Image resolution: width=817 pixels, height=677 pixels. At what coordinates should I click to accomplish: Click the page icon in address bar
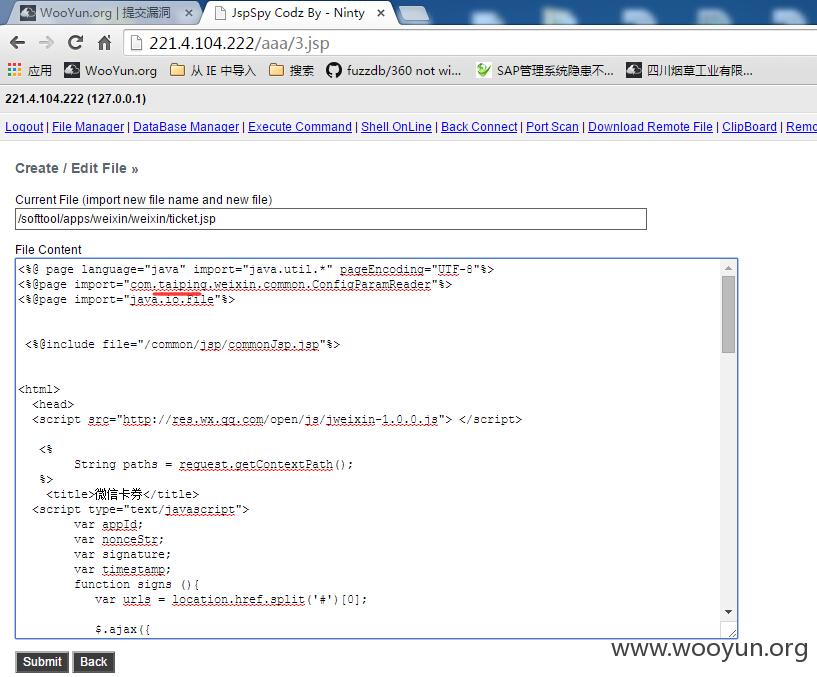click(x=136, y=43)
